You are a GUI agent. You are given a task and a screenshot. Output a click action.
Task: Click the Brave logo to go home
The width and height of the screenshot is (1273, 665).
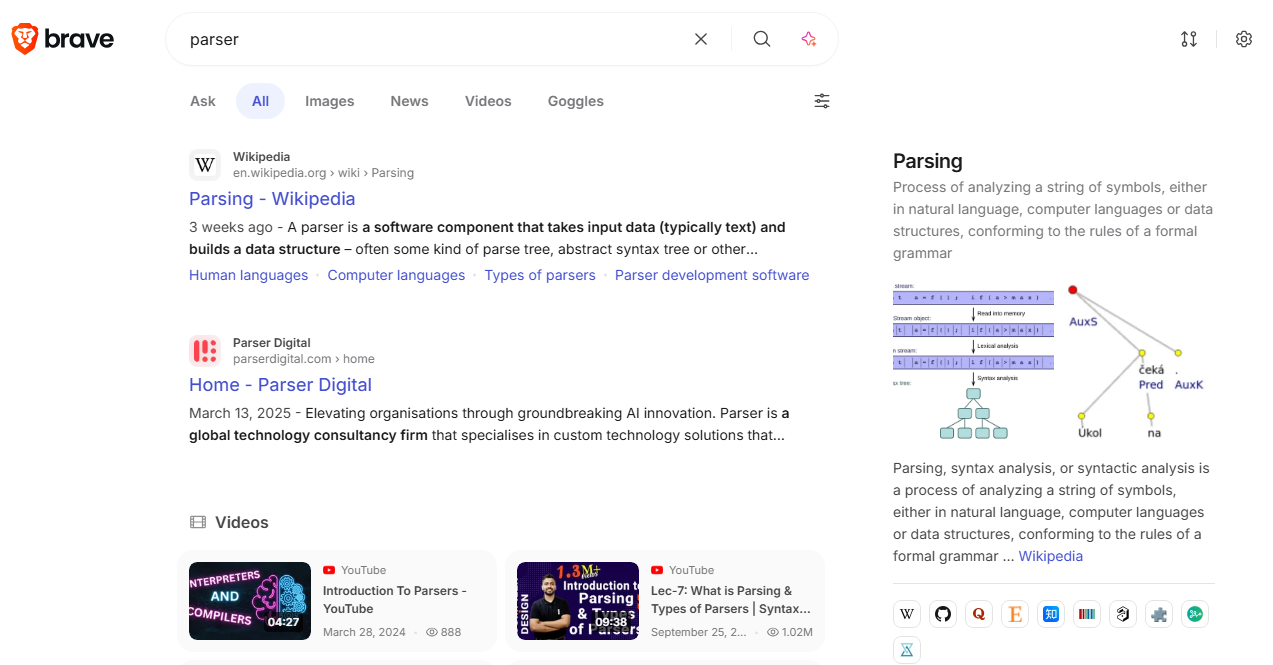pos(63,39)
